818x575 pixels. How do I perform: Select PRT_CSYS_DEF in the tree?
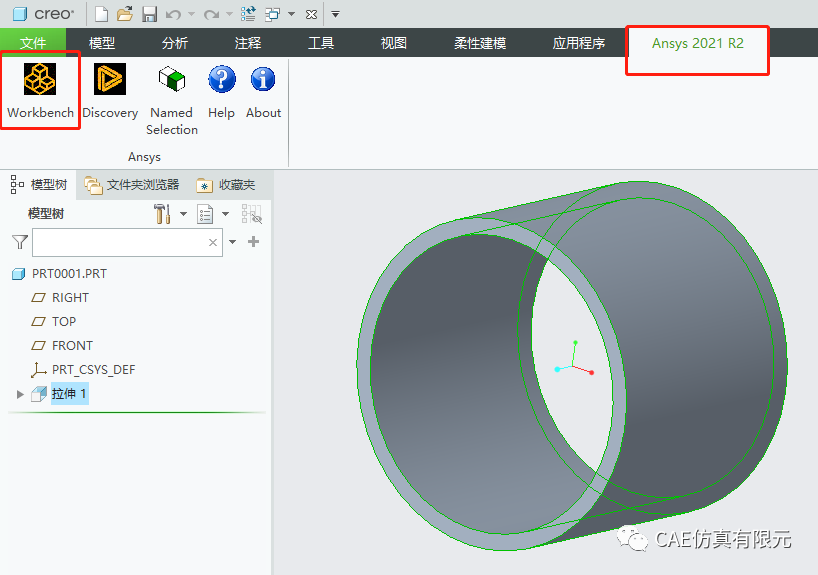pos(93,370)
